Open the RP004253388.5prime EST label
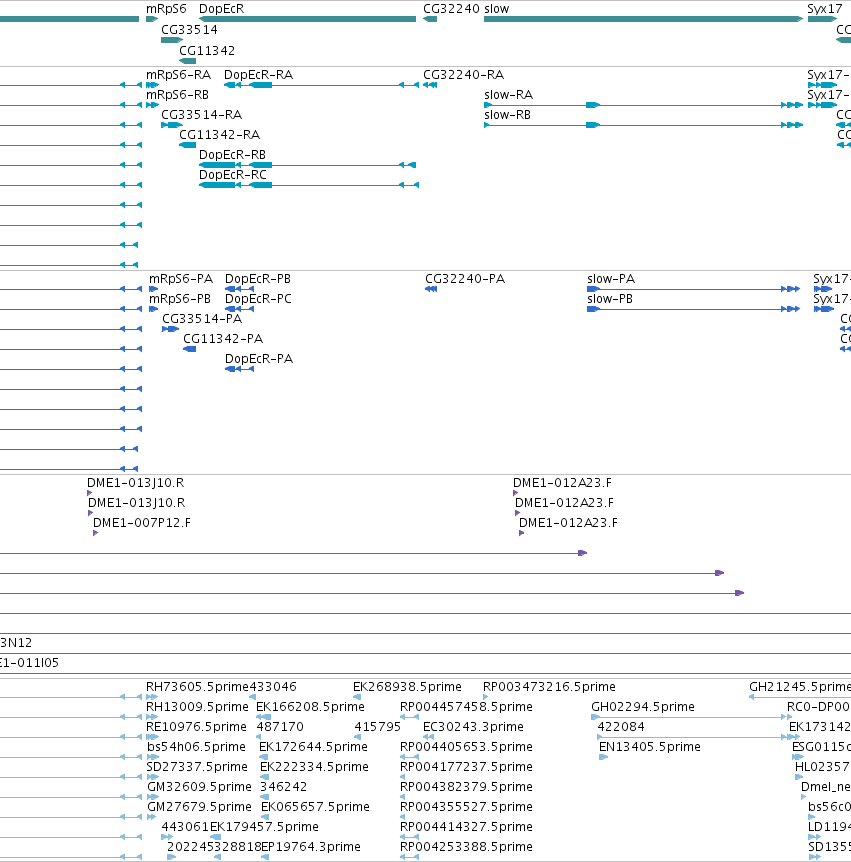 coord(466,847)
